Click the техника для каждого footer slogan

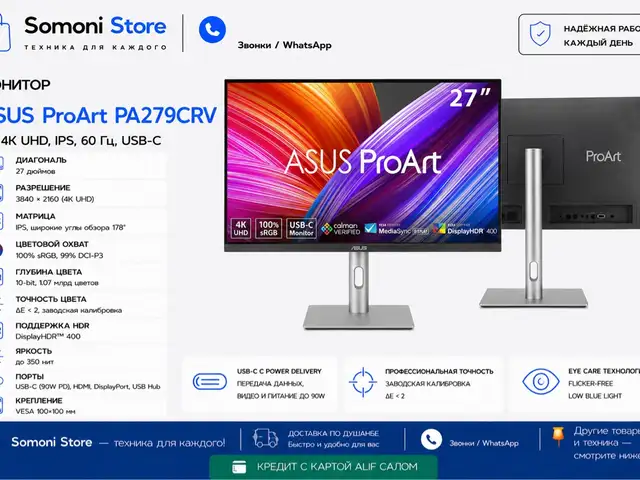tap(169, 443)
